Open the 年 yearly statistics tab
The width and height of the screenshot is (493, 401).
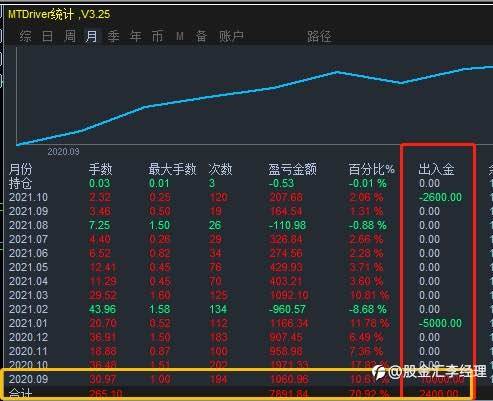point(135,36)
